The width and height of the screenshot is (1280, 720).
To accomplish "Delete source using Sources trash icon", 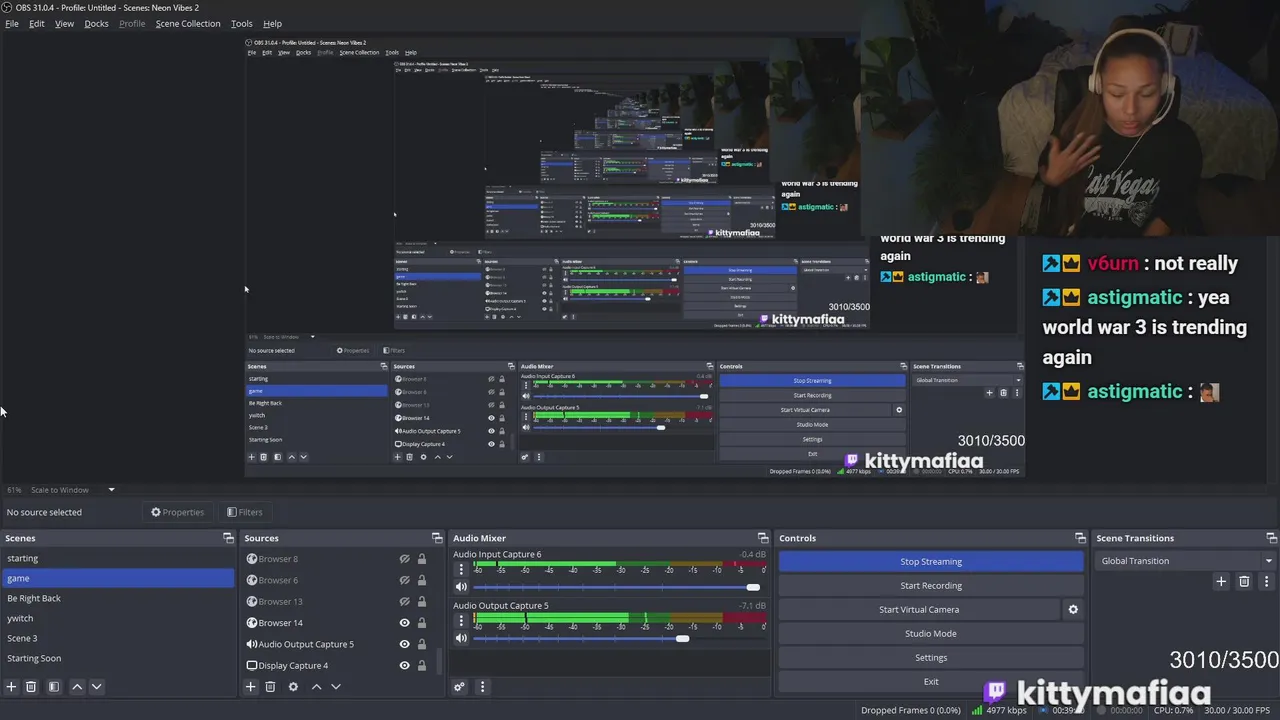I will point(270,687).
